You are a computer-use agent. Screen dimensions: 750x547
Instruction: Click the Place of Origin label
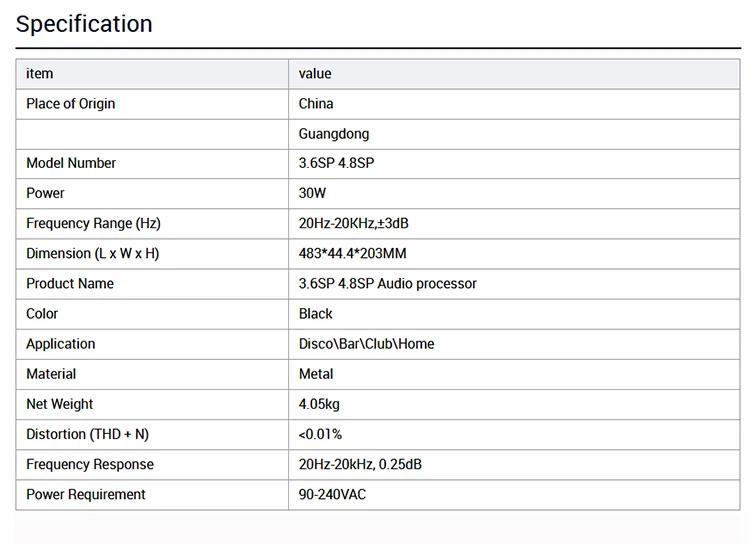tap(71, 104)
